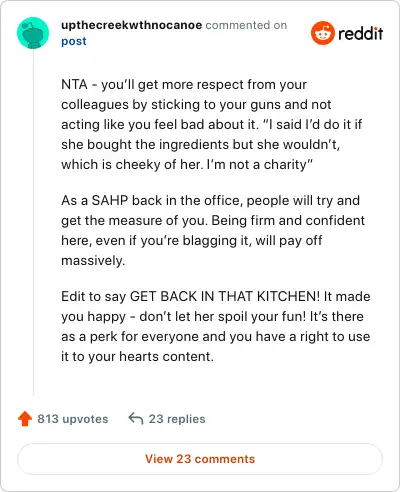The width and height of the screenshot is (400, 492).
Task: Click the teal Reddit user avatar
Action: pos(33,33)
